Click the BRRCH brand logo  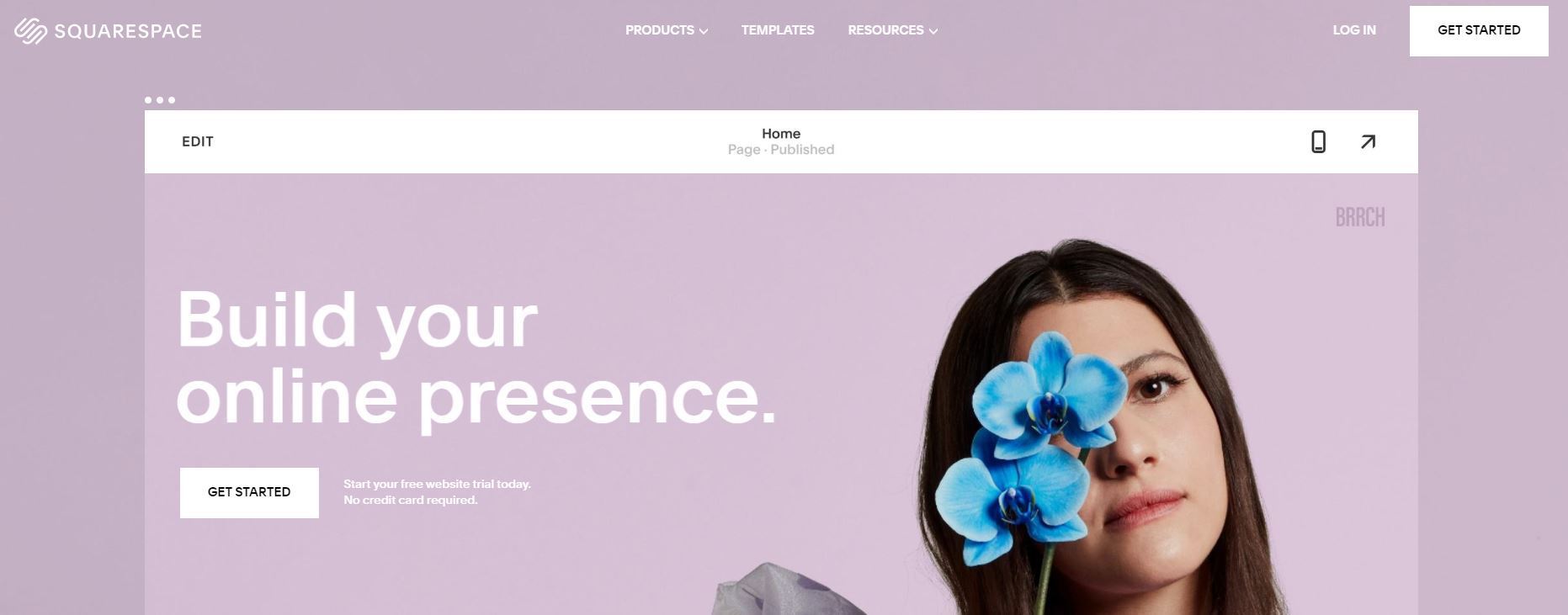click(1360, 217)
